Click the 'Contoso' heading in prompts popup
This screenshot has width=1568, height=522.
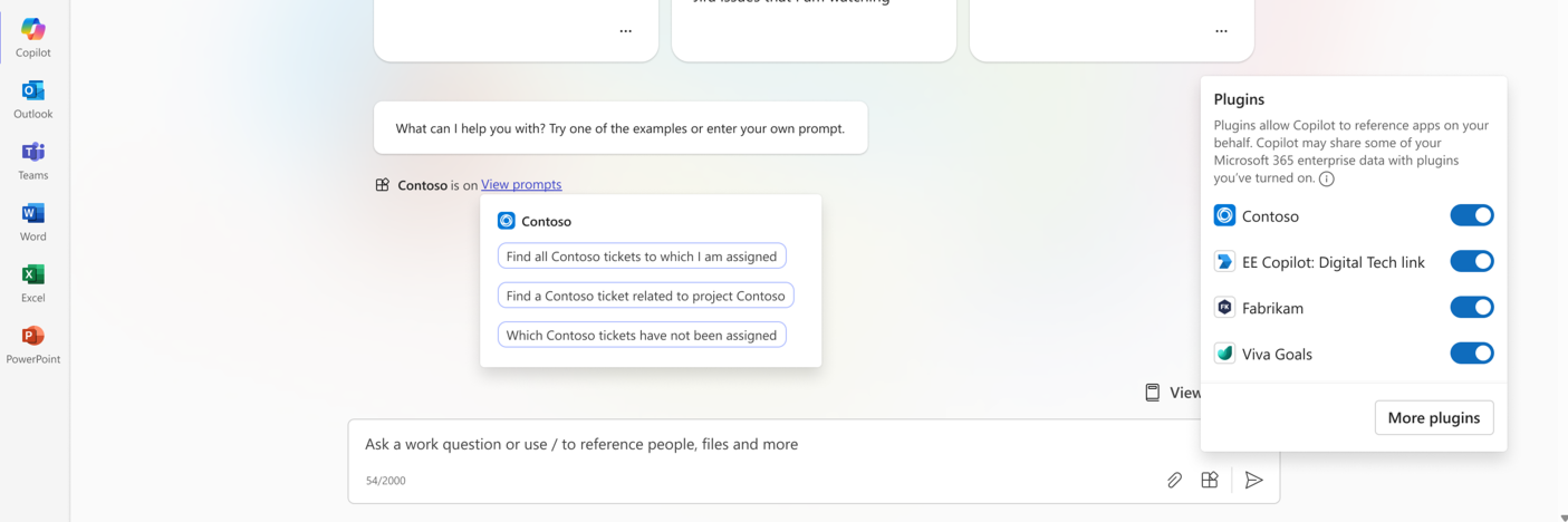[546, 221]
